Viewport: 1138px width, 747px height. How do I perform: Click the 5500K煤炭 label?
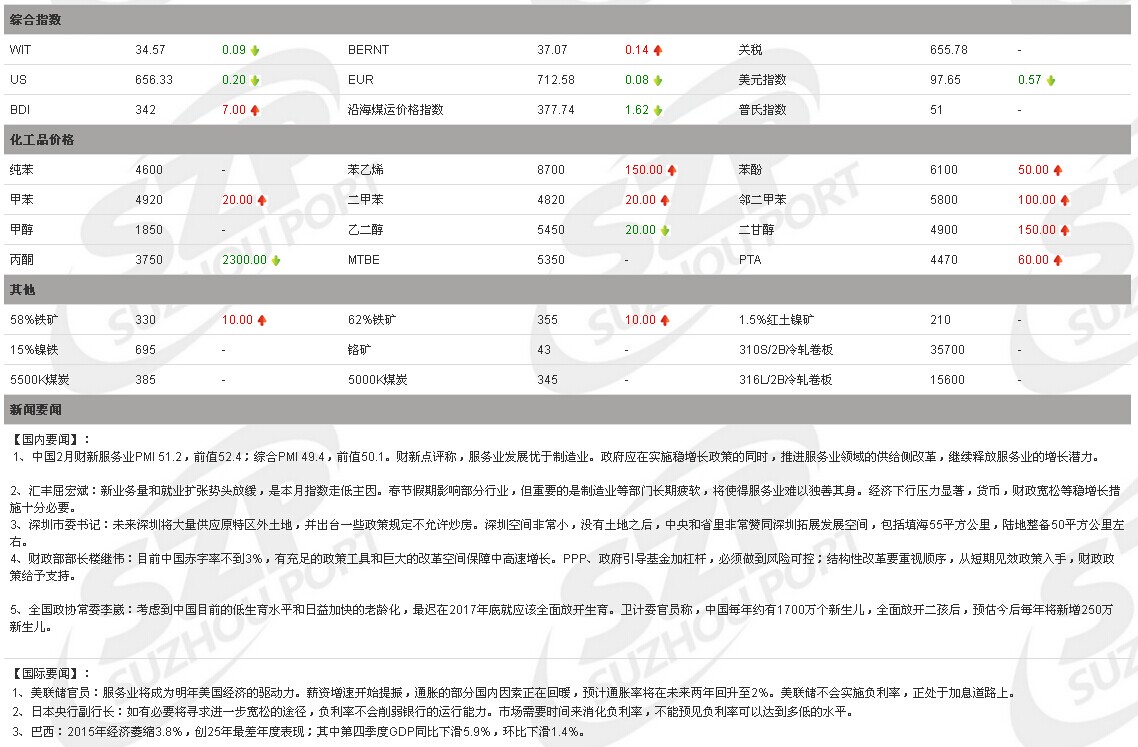coord(40,380)
